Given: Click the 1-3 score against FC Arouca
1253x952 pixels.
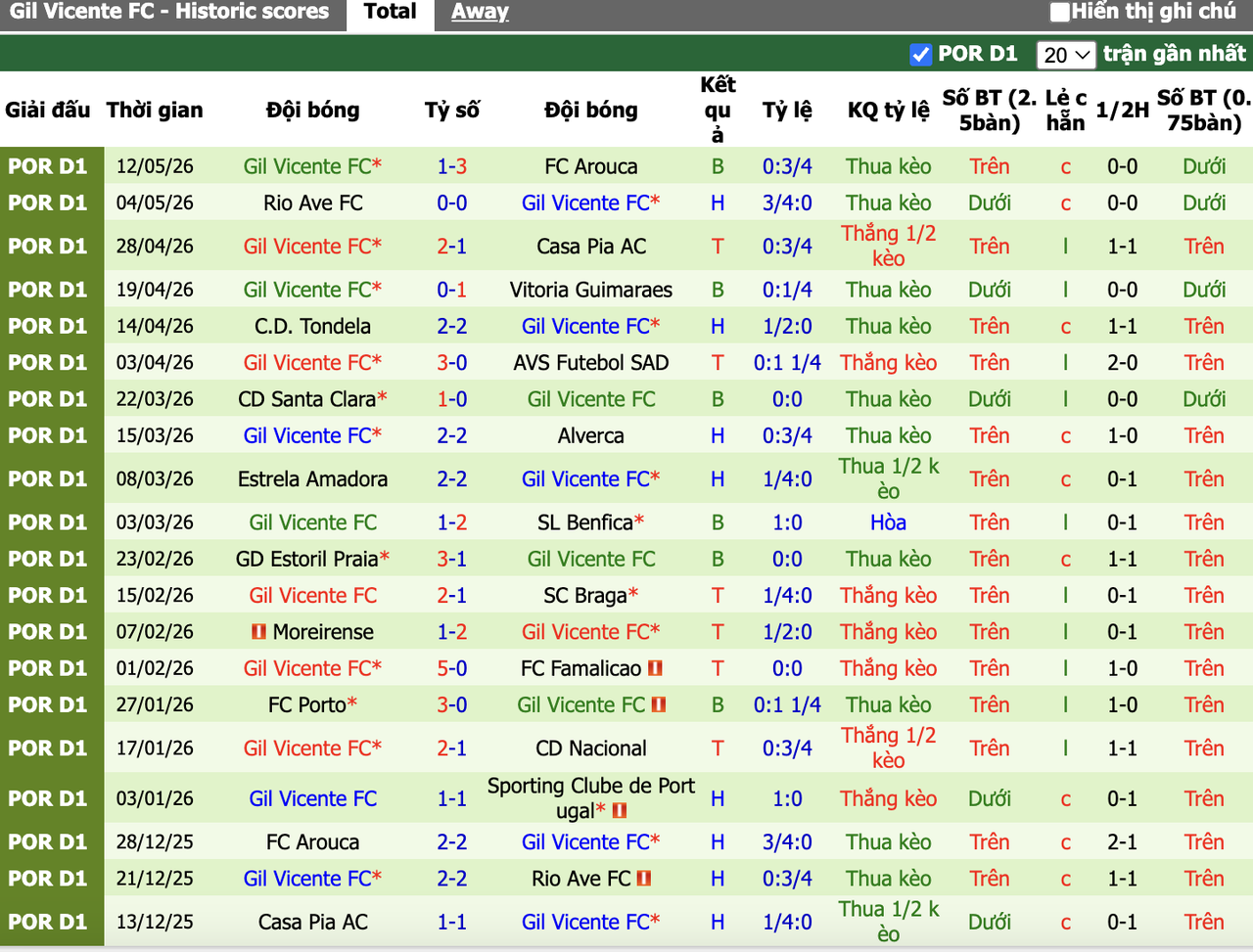Looking at the screenshot, I should pos(452,166).
